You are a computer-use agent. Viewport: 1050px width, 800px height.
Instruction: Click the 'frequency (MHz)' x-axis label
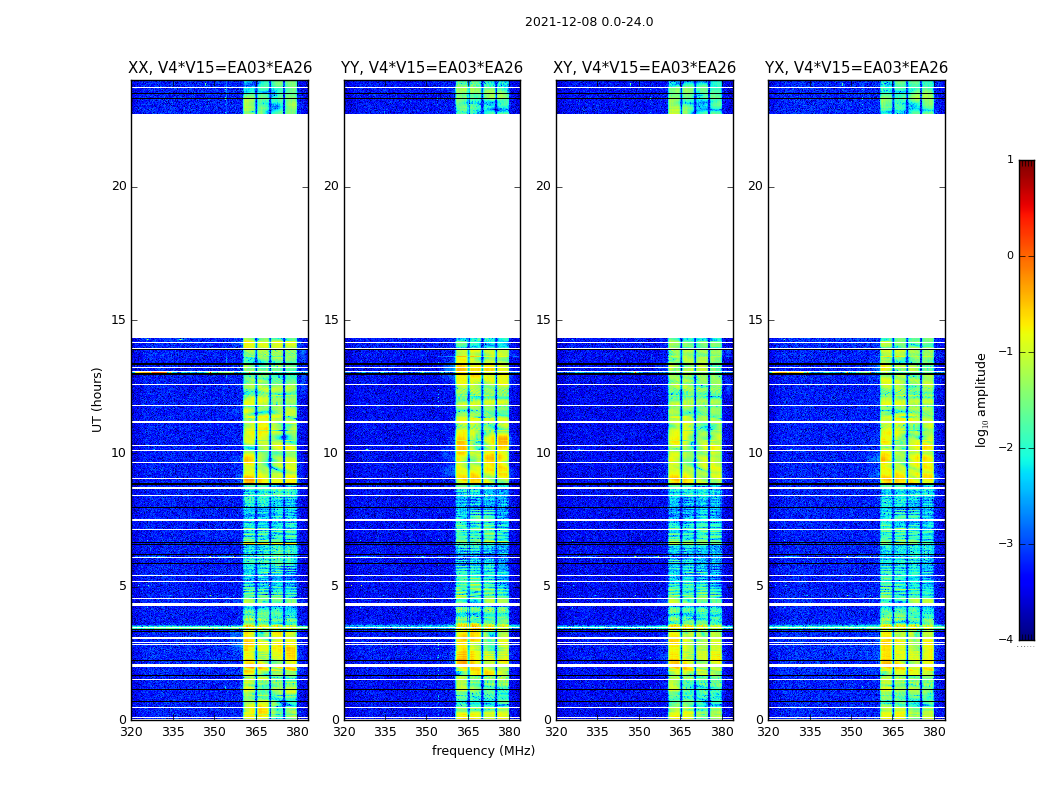[x=483, y=751]
